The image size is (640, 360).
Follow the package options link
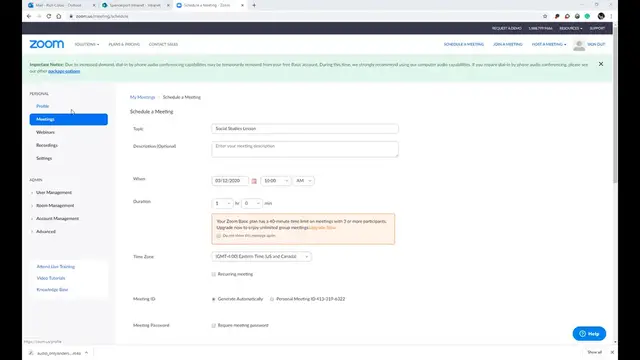coord(64,71)
